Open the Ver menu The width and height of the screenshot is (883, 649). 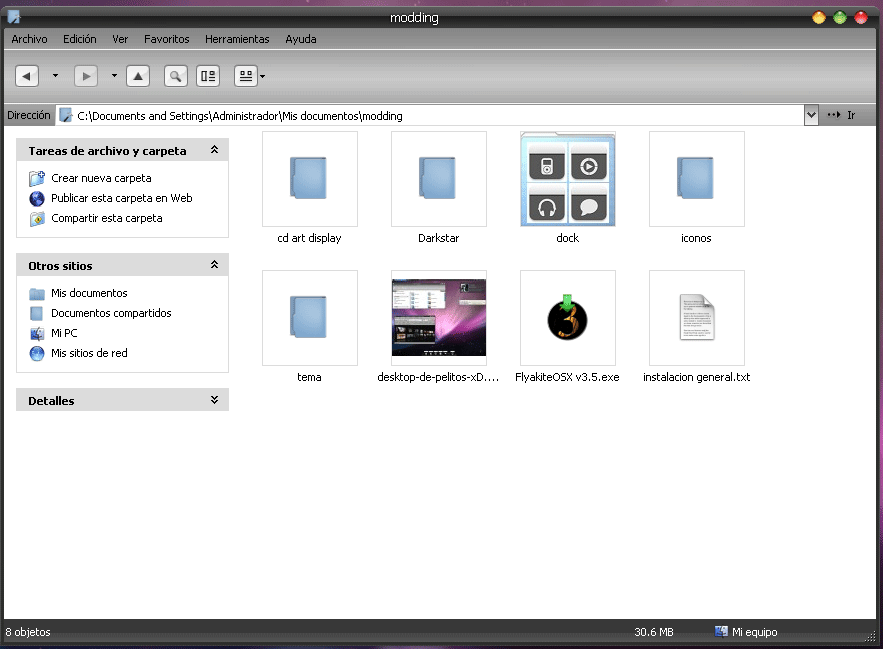point(120,39)
